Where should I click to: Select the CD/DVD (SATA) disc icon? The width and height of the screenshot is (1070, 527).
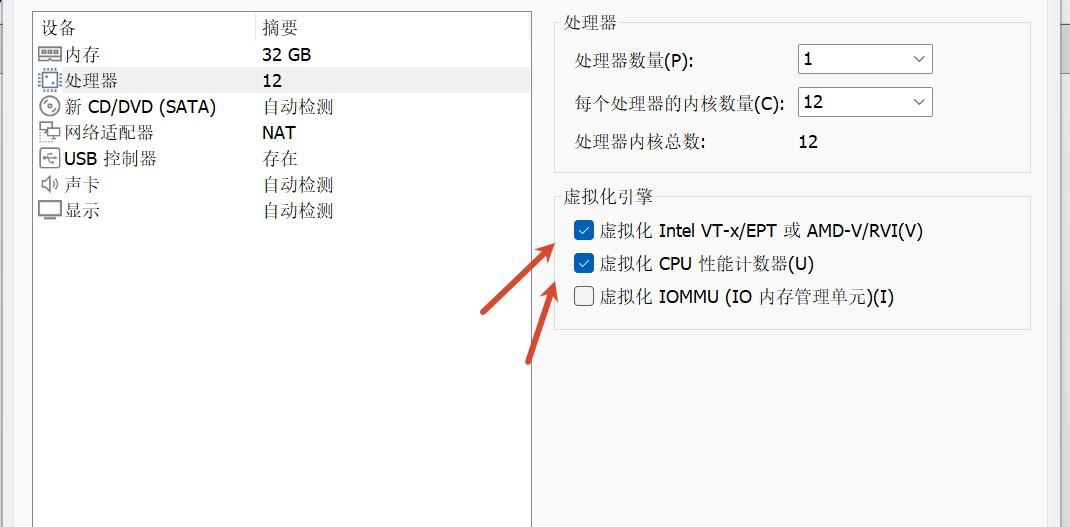click(x=49, y=106)
